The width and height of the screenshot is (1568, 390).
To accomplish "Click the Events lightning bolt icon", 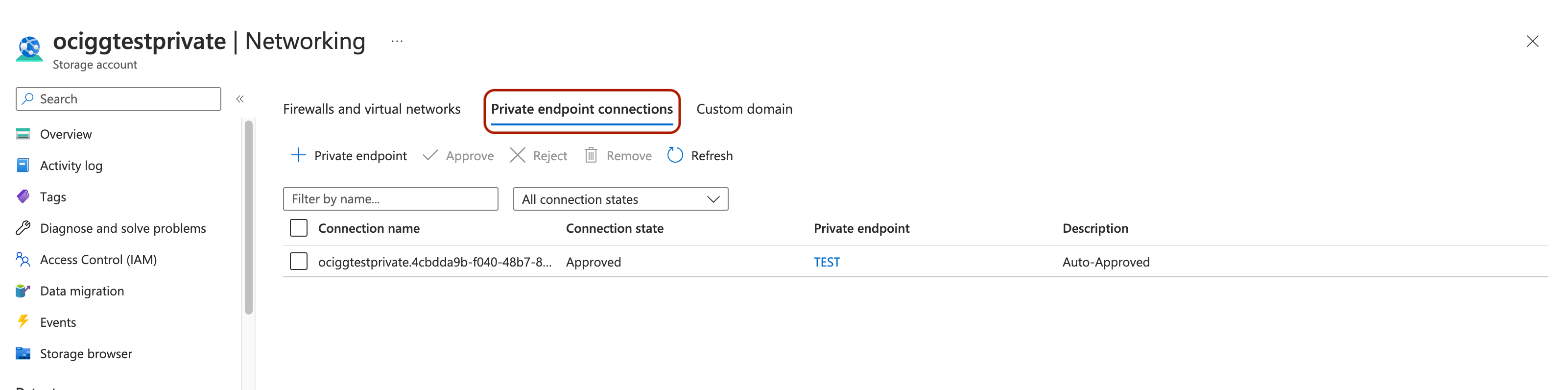I will coord(23,322).
